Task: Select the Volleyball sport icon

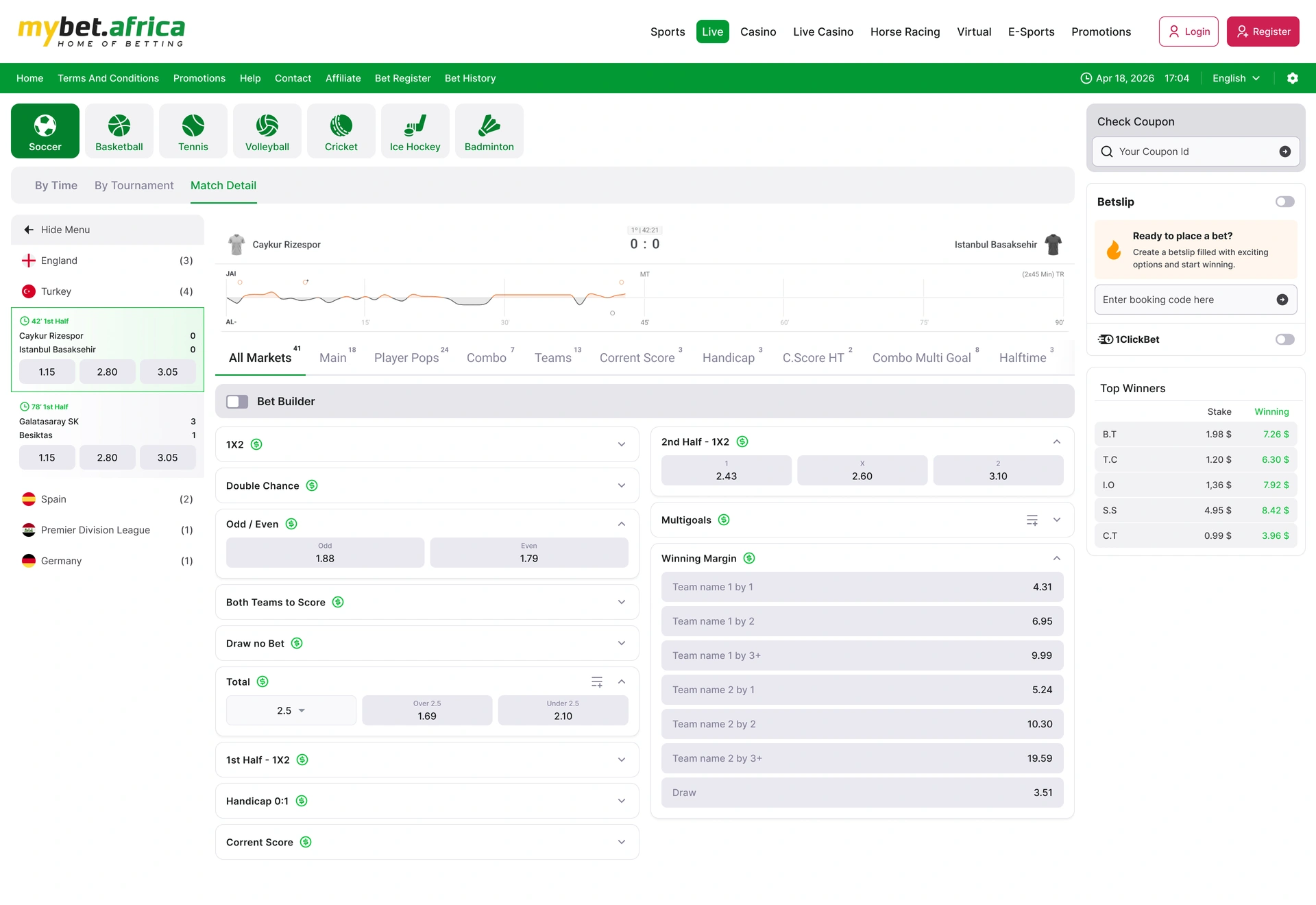Action: 267,131
